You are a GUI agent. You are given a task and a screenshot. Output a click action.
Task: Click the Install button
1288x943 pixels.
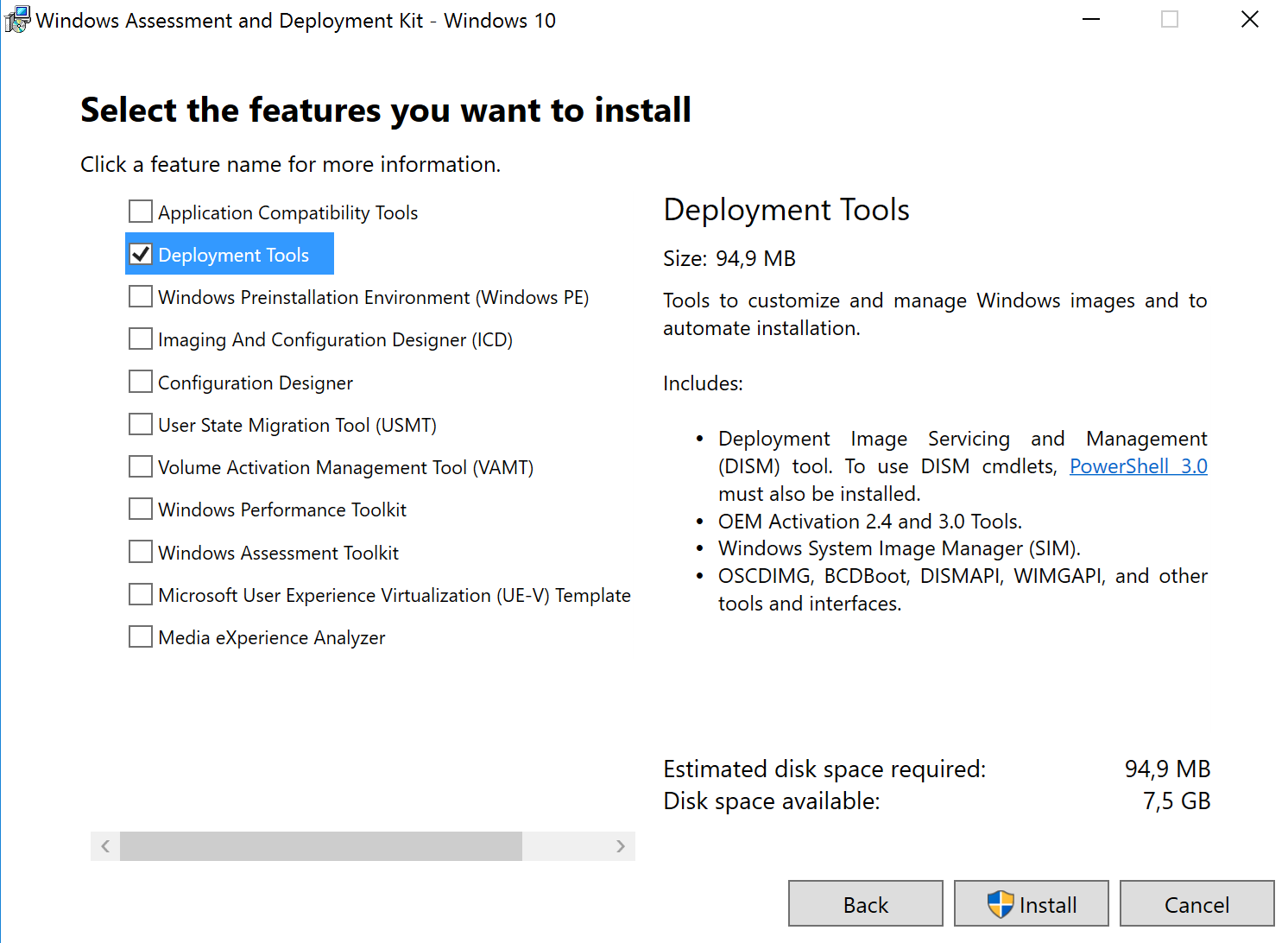pos(1032,903)
